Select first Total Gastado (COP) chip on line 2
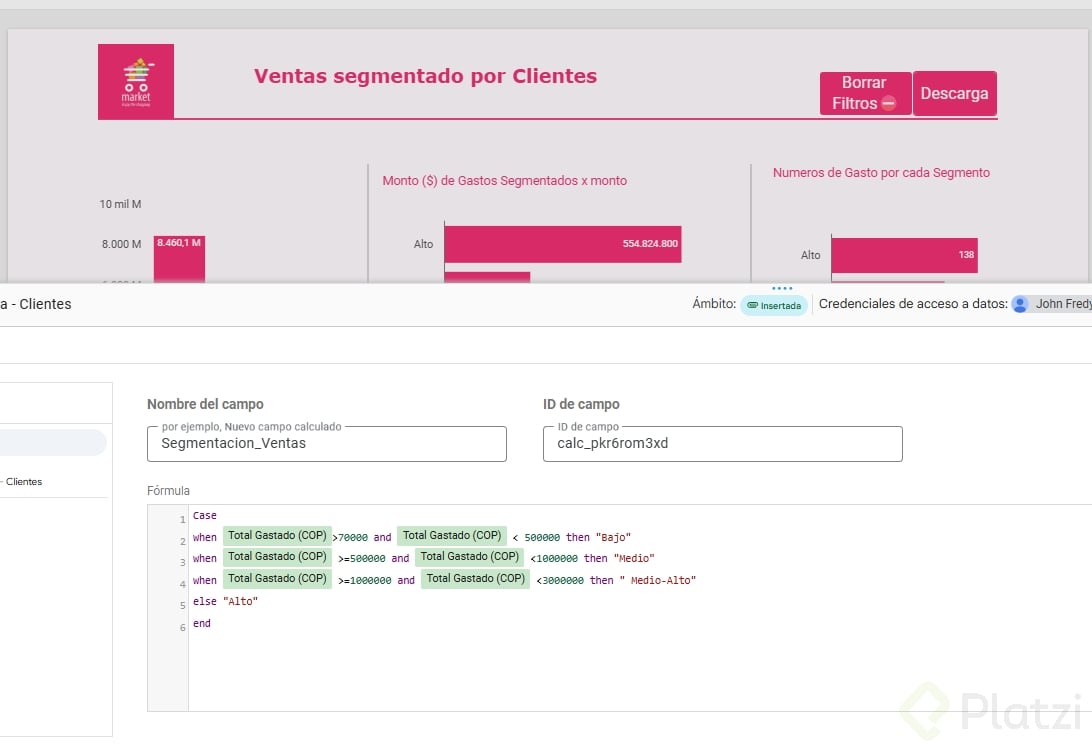1092x749 pixels. click(277, 536)
